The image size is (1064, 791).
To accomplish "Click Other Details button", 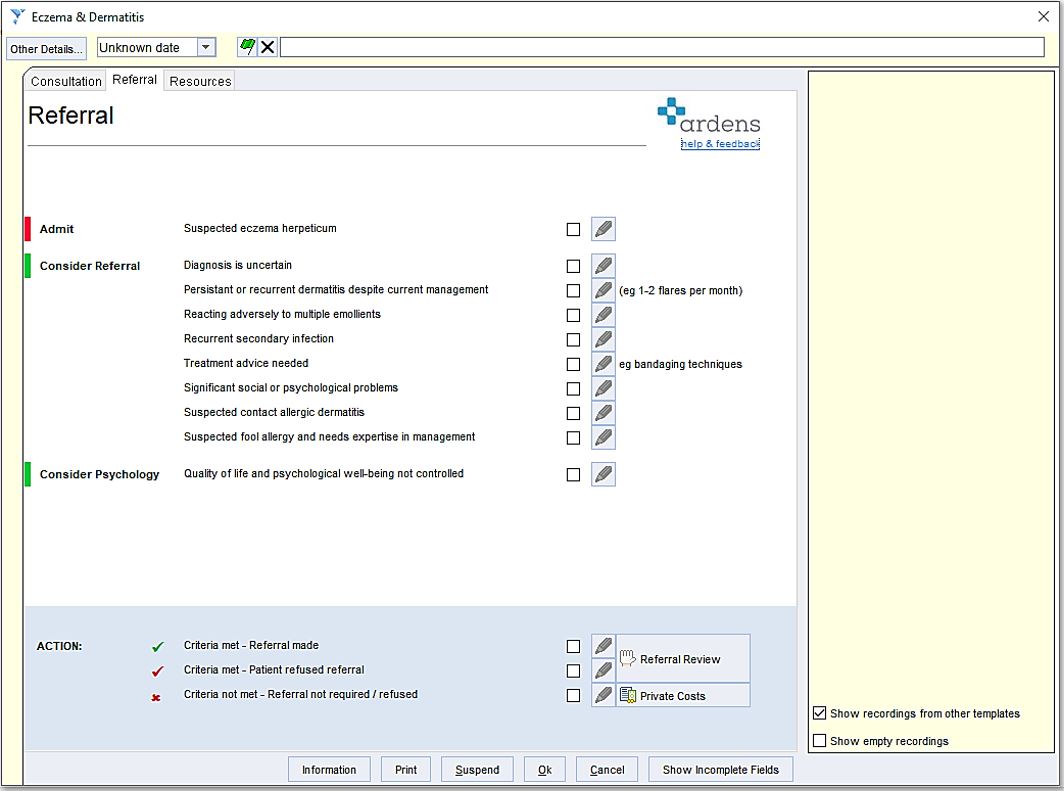I will point(46,49).
